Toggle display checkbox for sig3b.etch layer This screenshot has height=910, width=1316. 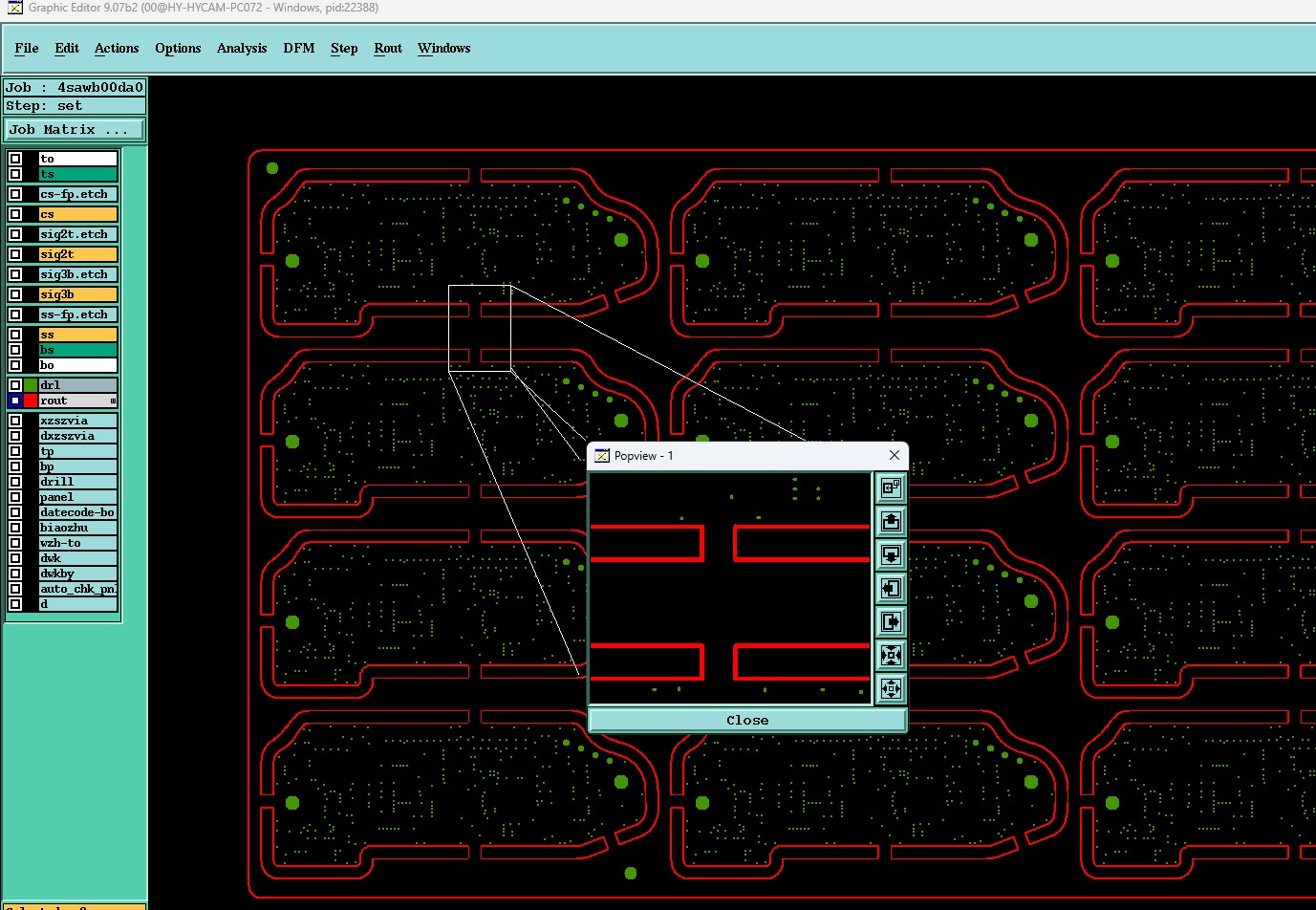[x=15, y=274]
